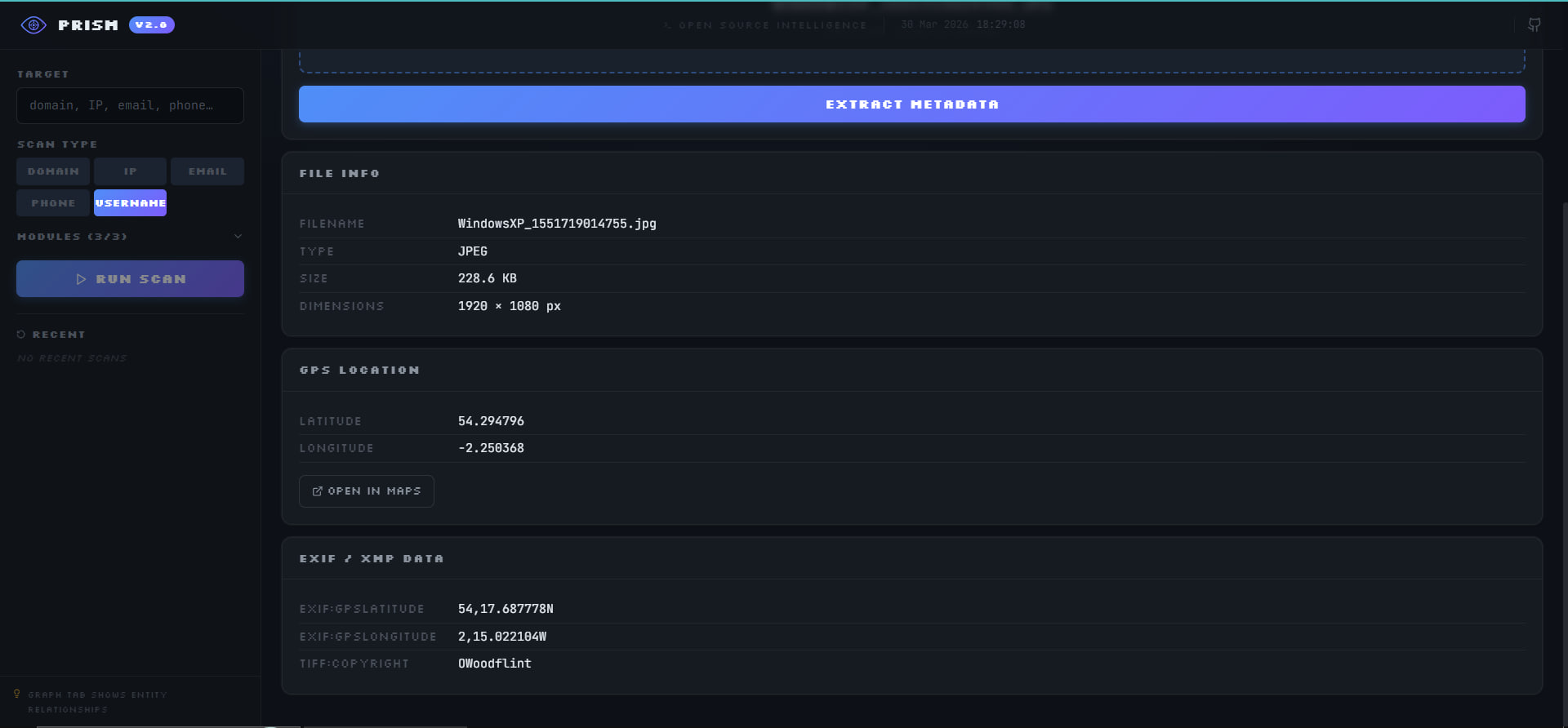Image resolution: width=1568 pixels, height=728 pixels.
Task: Click the 228.6 KB size value
Action: tap(487, 278)
